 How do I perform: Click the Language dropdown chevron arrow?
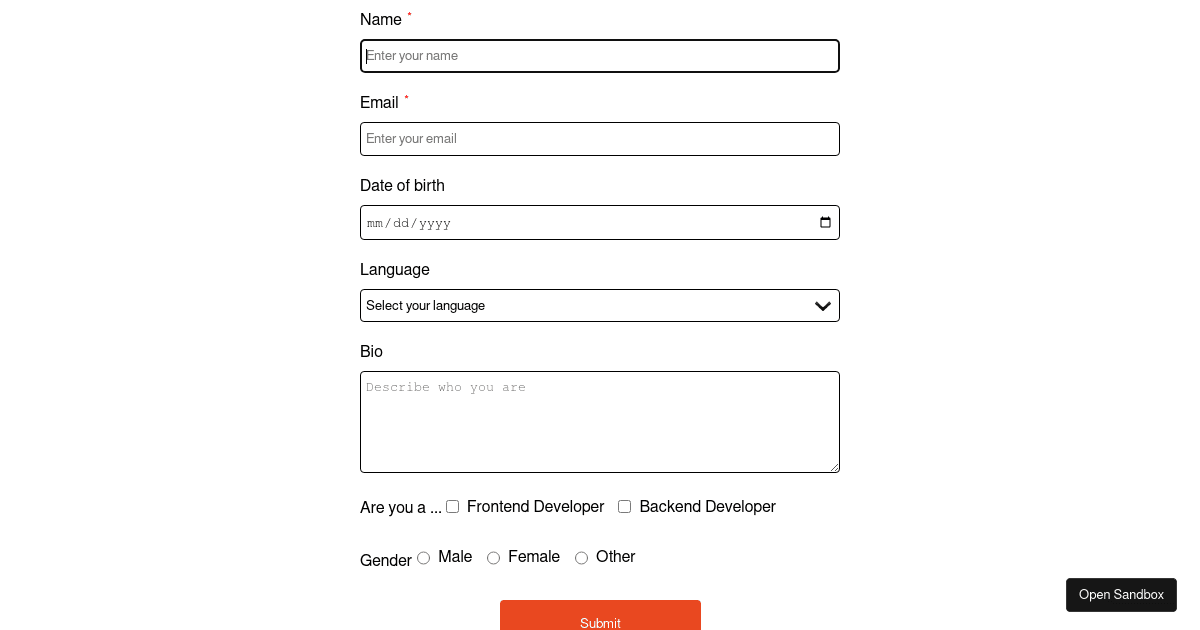(x=823, y=306)
